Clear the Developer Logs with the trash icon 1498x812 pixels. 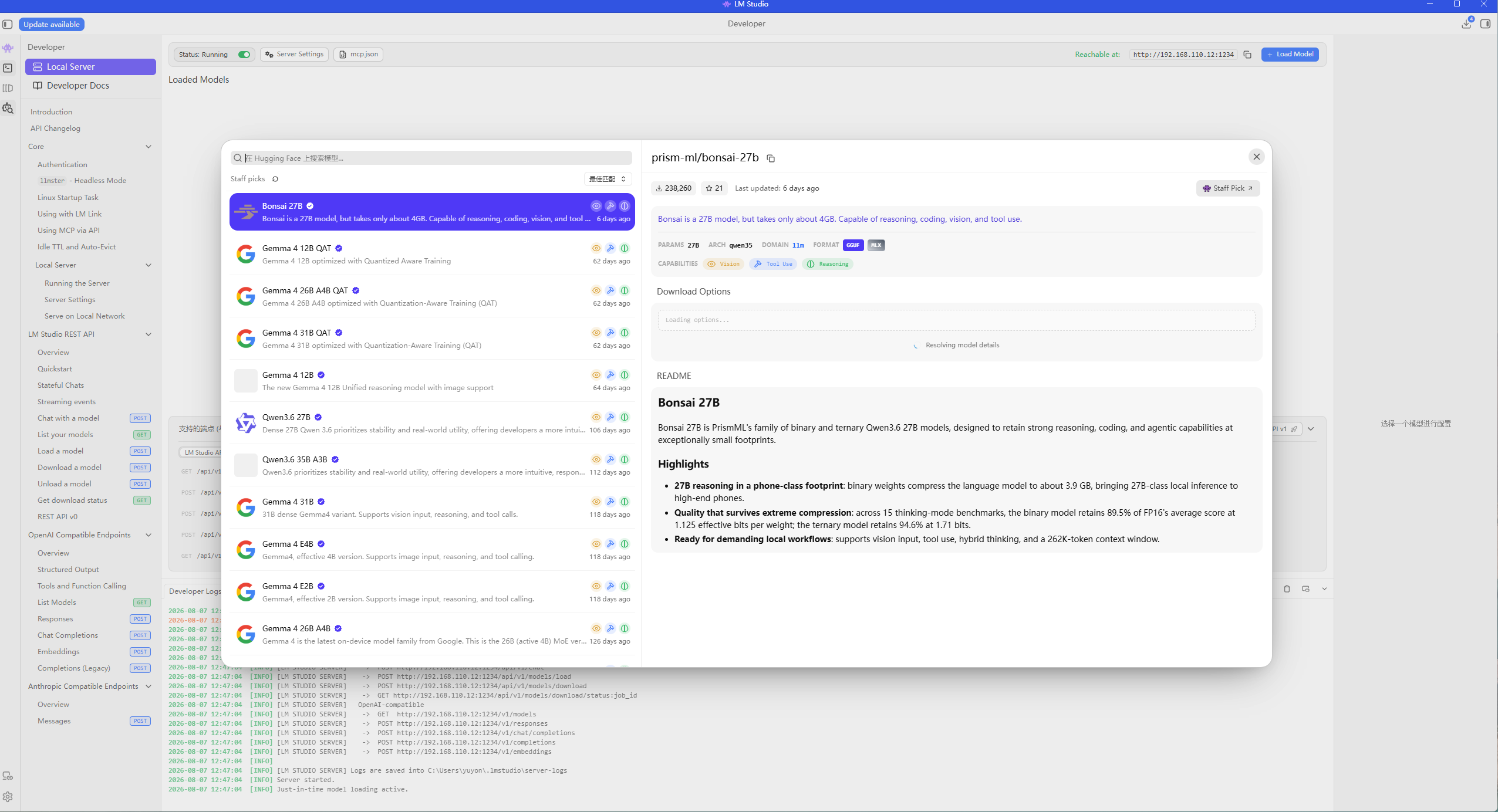click(x=1287, y=588)
